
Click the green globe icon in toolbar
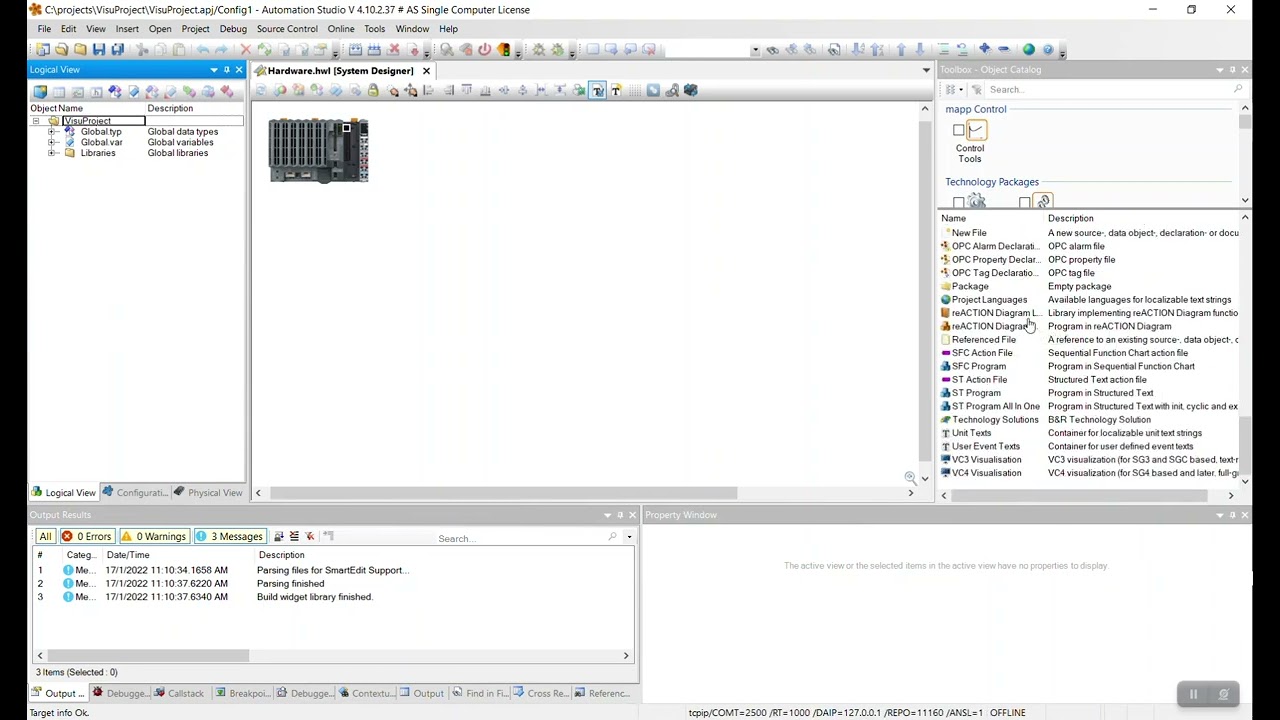1028,49
